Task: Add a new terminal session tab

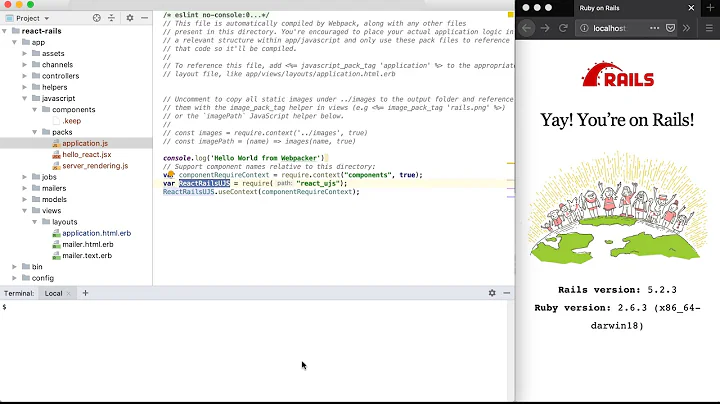Action: (x=85, y=293)
